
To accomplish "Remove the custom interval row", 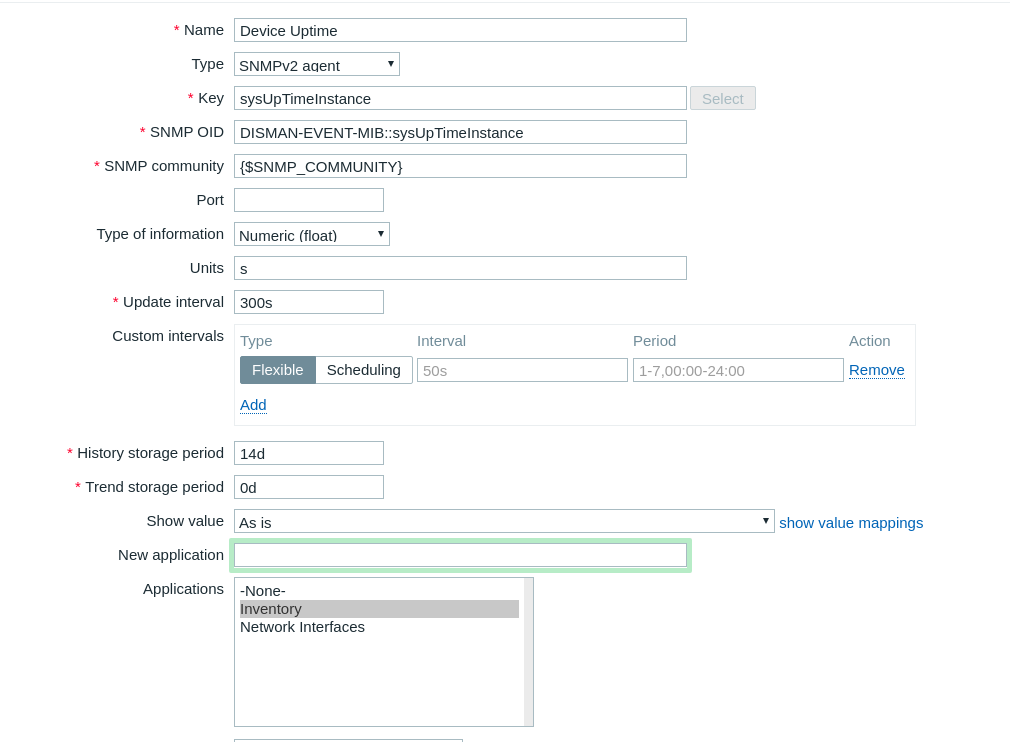I will click(877, 370).
